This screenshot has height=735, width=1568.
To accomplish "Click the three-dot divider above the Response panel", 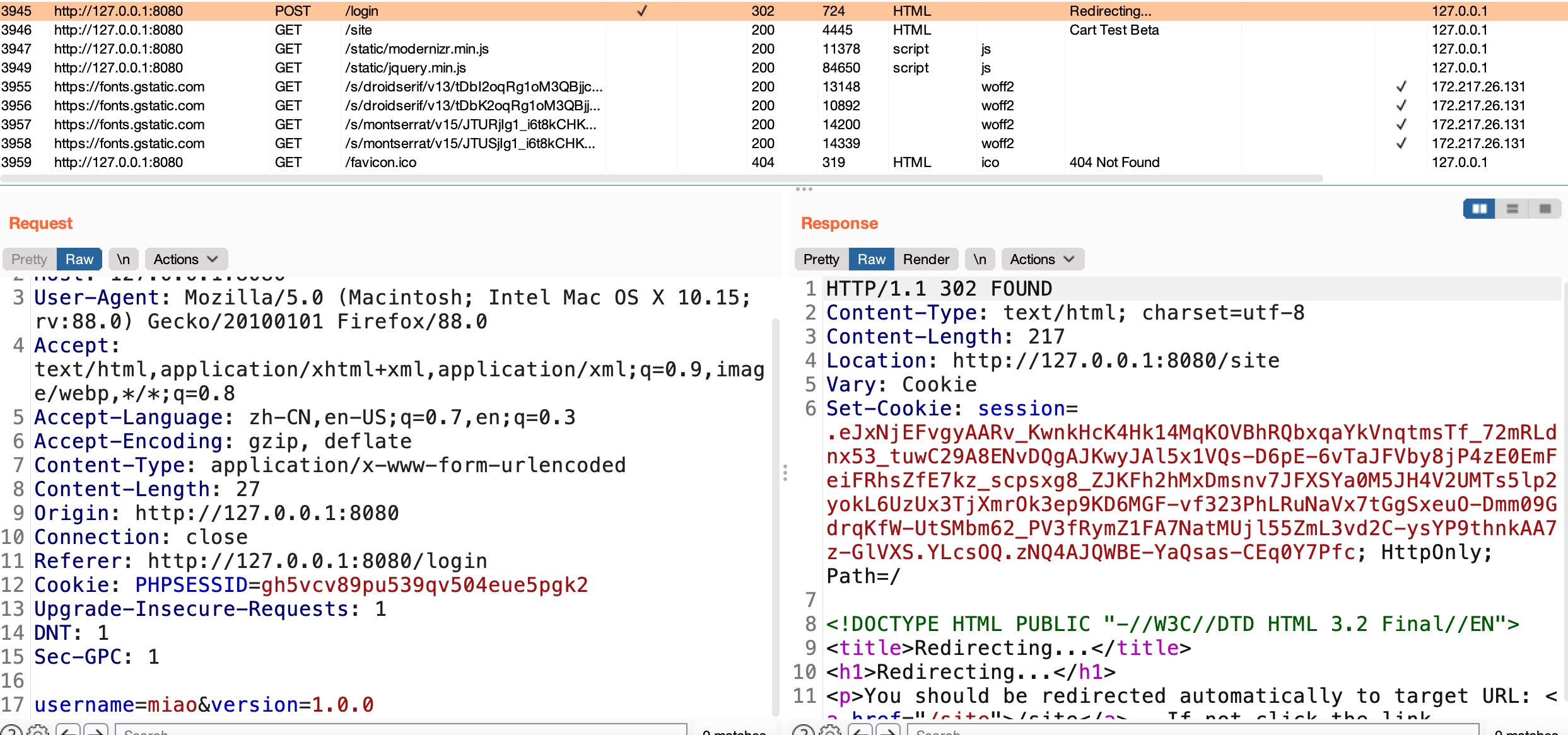I will [804, 188].
